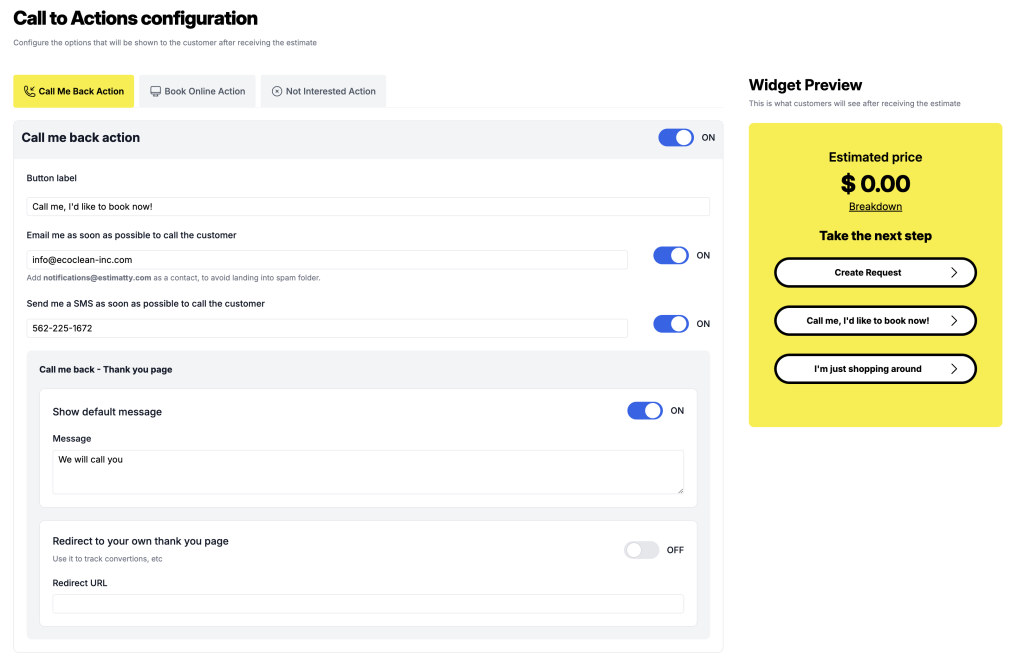Disable the email notification toggle
1024x666 pixels.
[x=671, y=256]
